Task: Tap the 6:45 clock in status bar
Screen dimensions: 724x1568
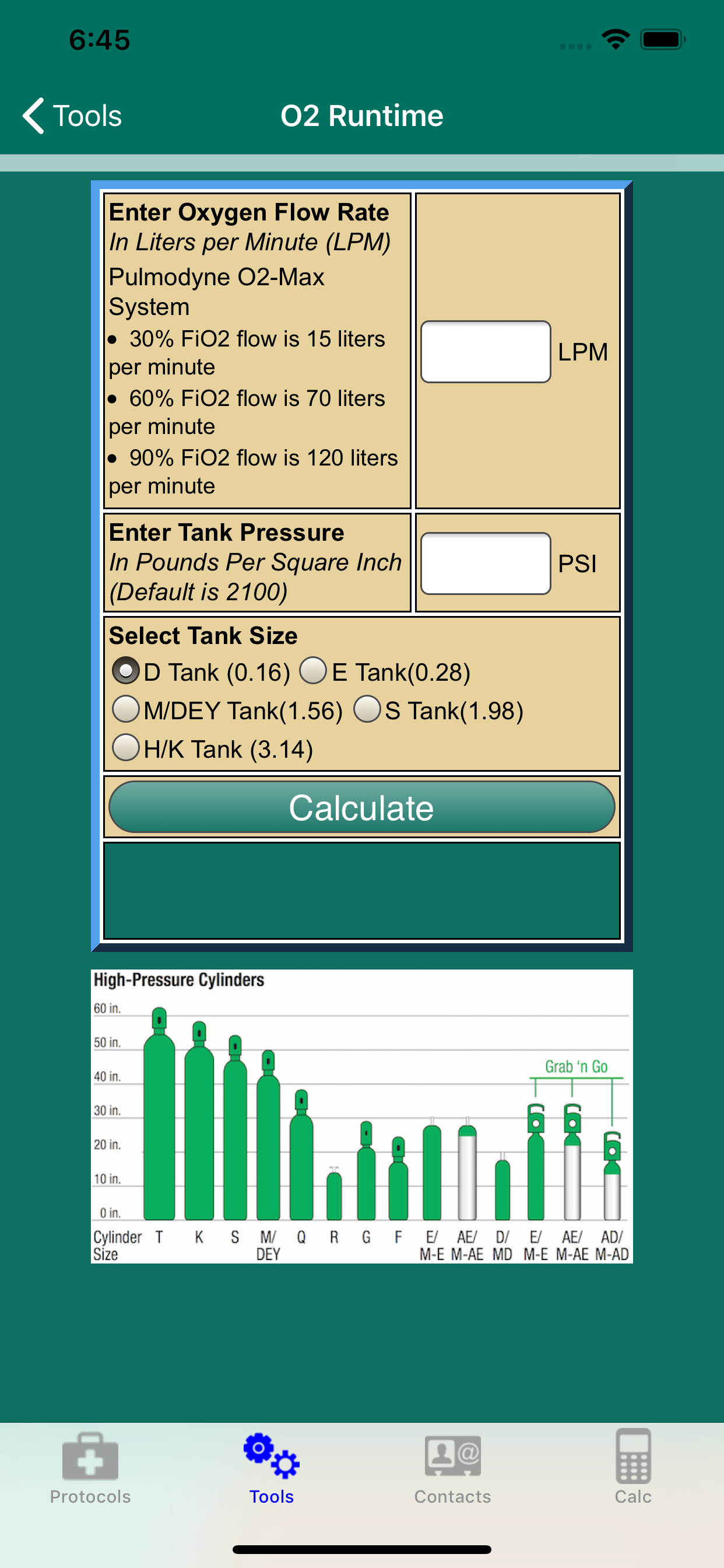Action: [x=99, y=40]
